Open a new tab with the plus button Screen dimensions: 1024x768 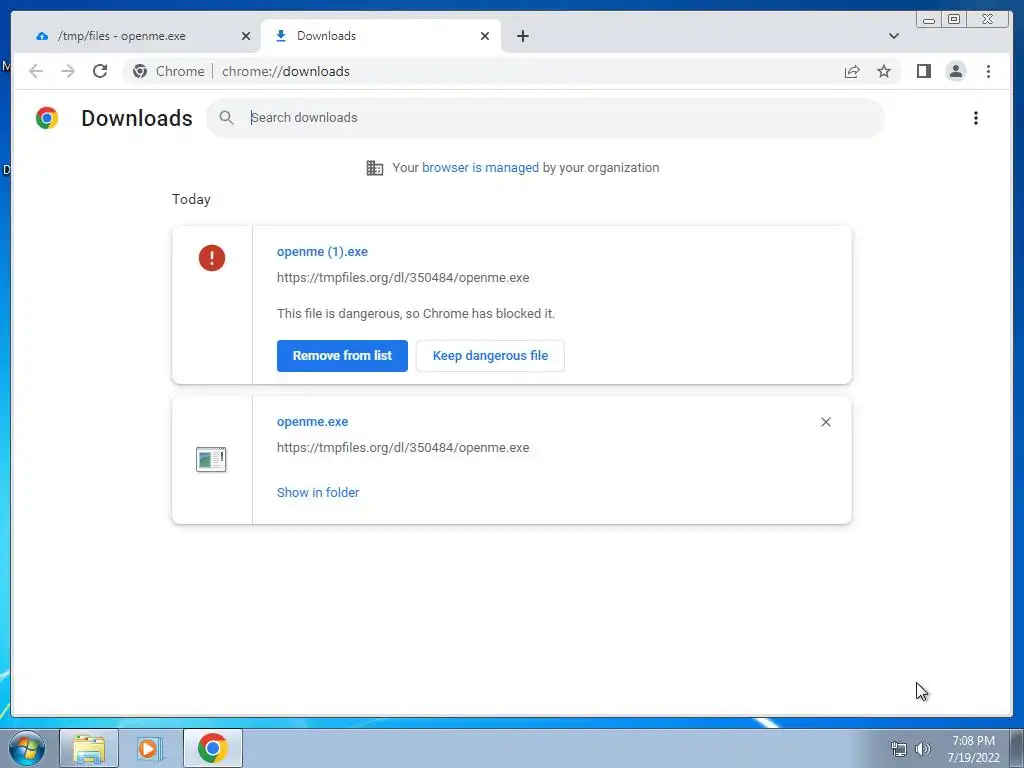(x=522, y=36)
